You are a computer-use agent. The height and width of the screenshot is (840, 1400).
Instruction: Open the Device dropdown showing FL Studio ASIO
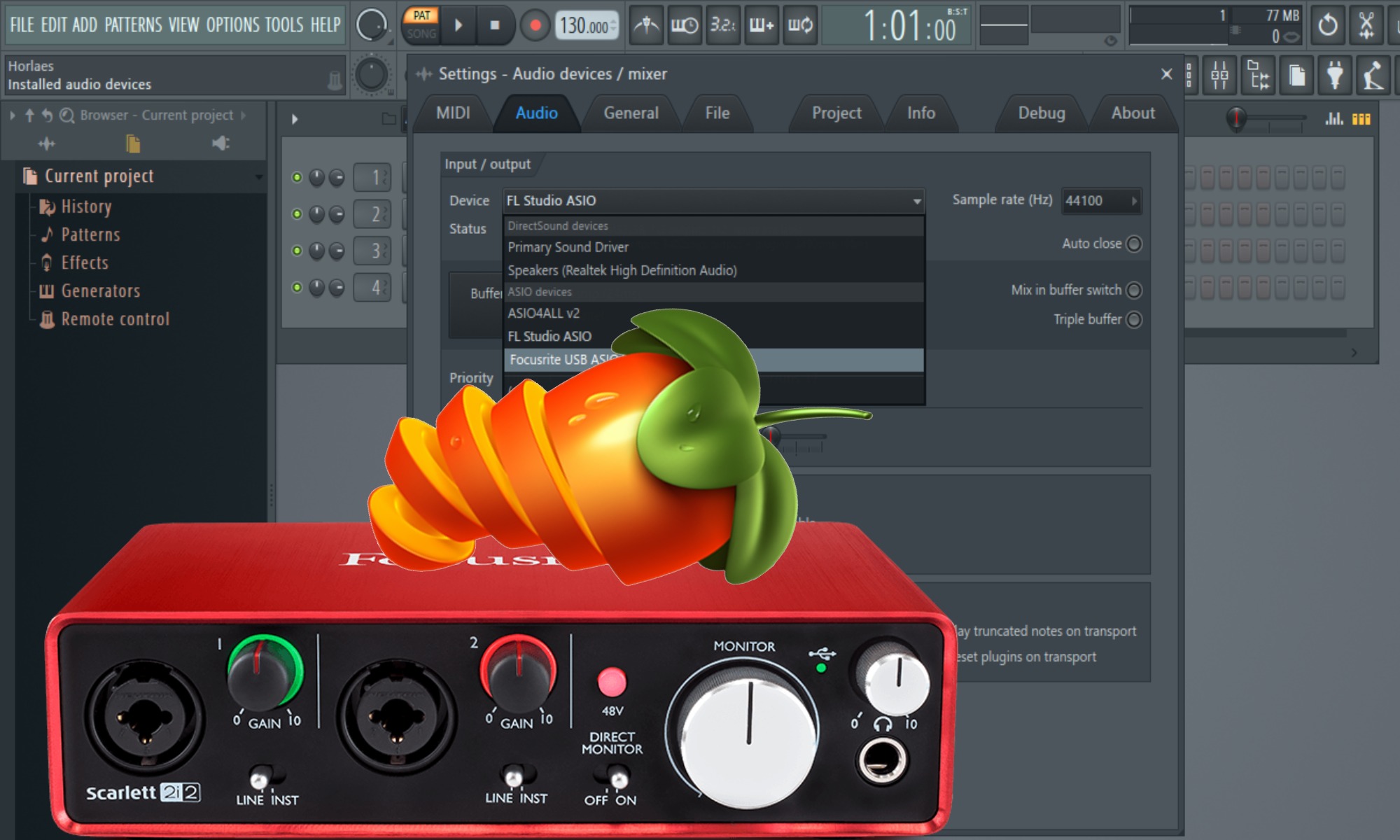pyautogui.click(x=713, y=201)
